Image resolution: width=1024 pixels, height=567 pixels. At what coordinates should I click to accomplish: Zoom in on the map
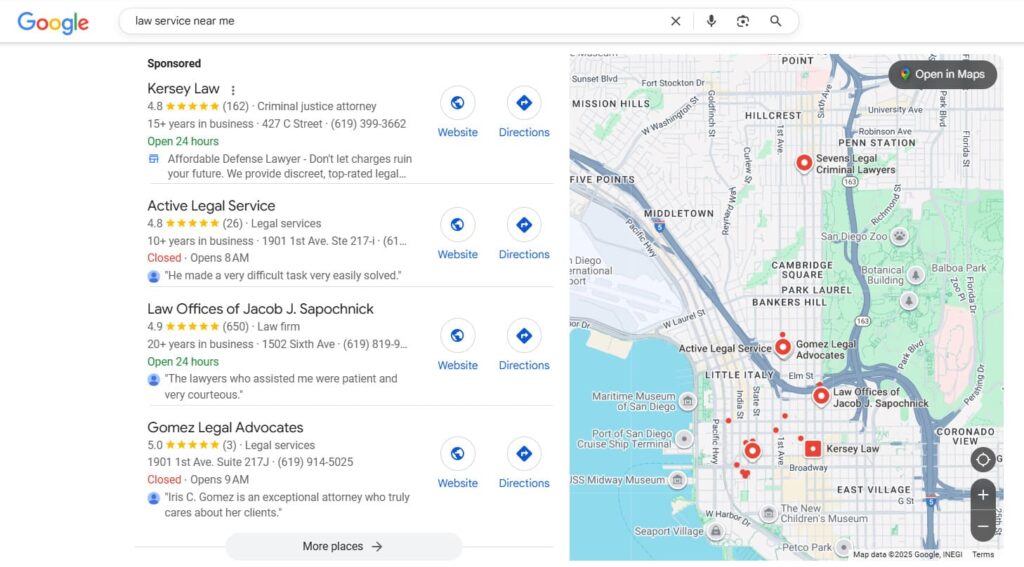(x=983, y=495)
